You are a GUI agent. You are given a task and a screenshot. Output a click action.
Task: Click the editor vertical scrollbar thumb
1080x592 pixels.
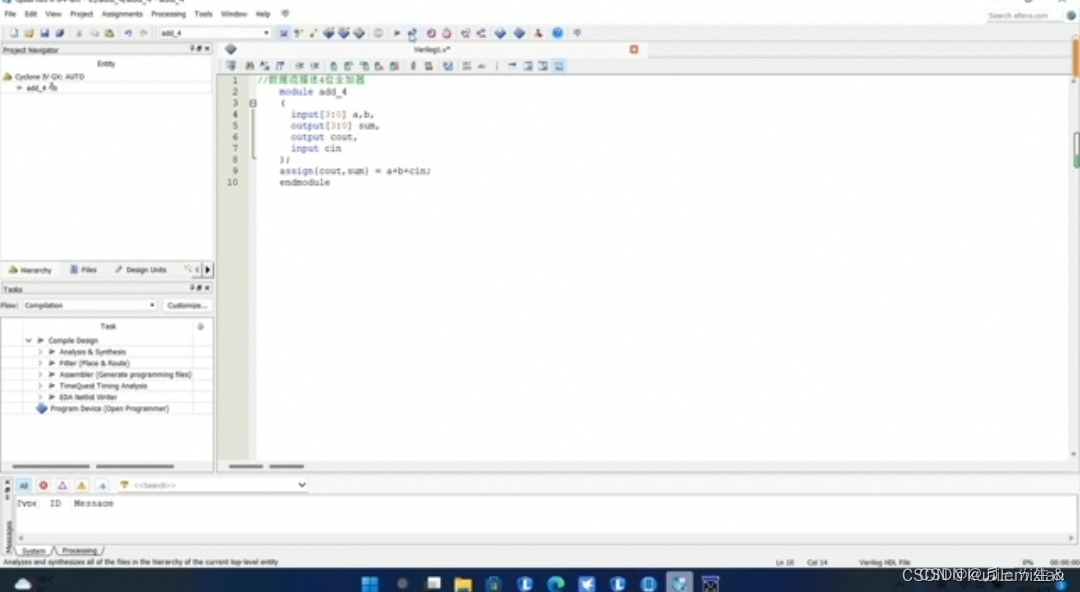coord(1076,150)
